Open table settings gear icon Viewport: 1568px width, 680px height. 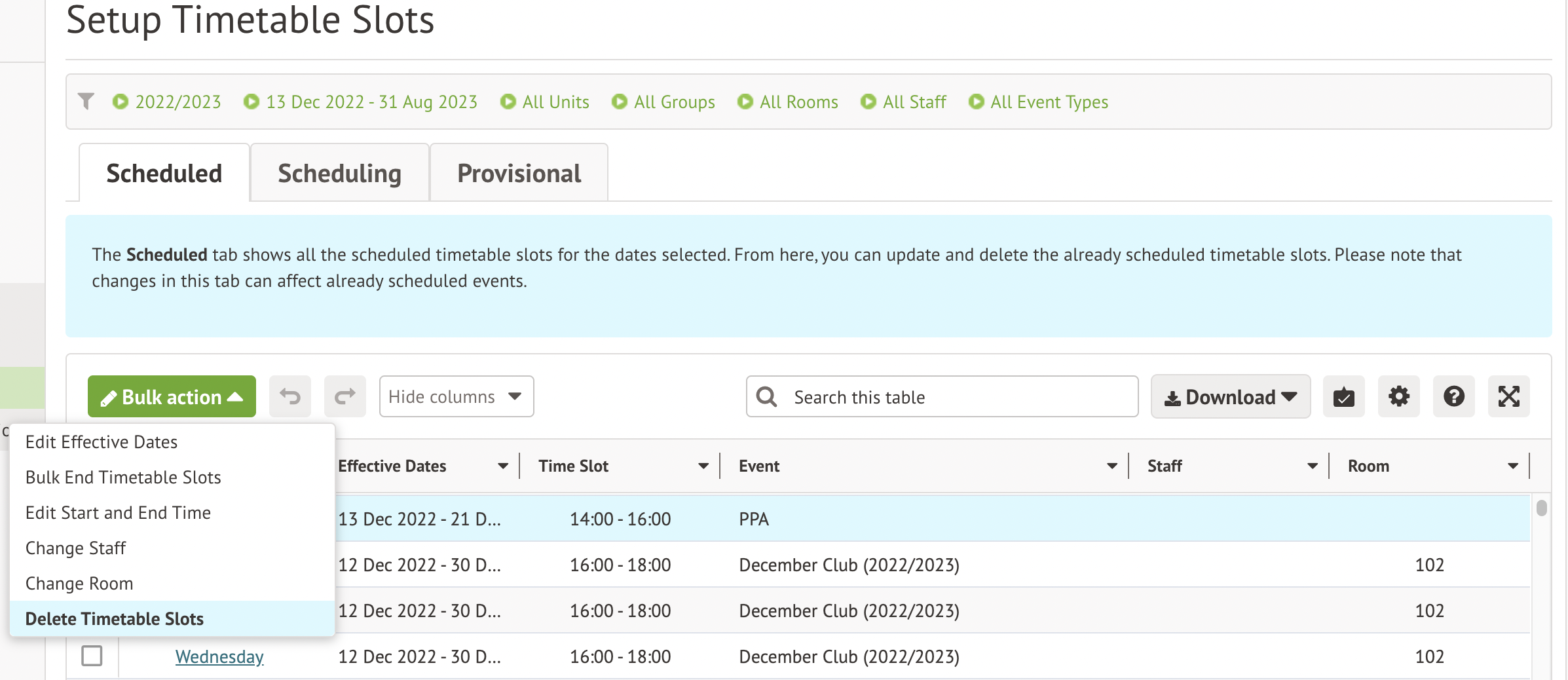tap(1398, 396)
